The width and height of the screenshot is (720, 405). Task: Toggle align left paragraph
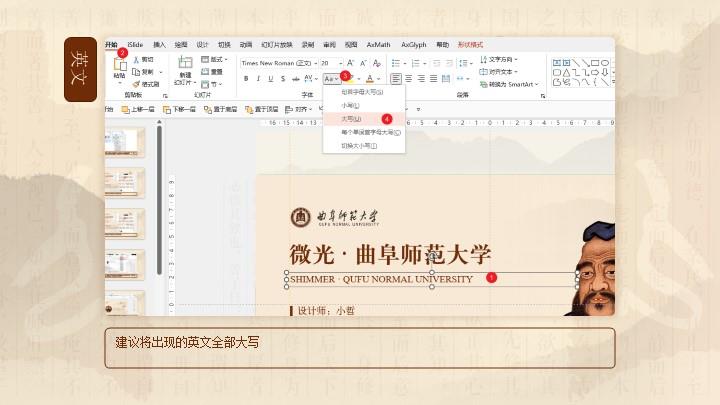(396, 79)
